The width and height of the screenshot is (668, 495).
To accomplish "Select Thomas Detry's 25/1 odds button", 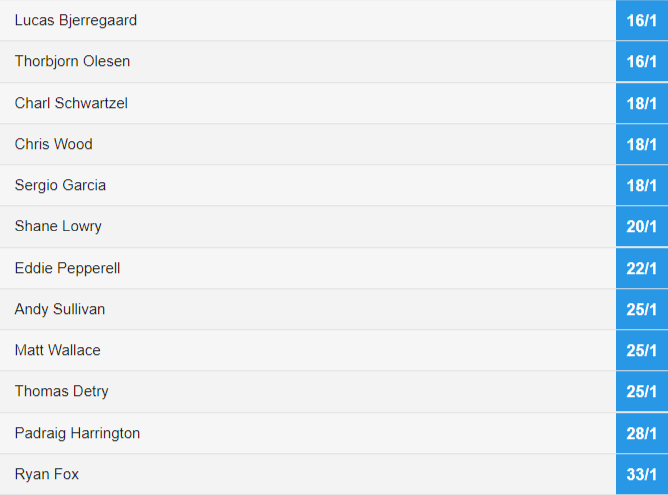I will point(642,391).
